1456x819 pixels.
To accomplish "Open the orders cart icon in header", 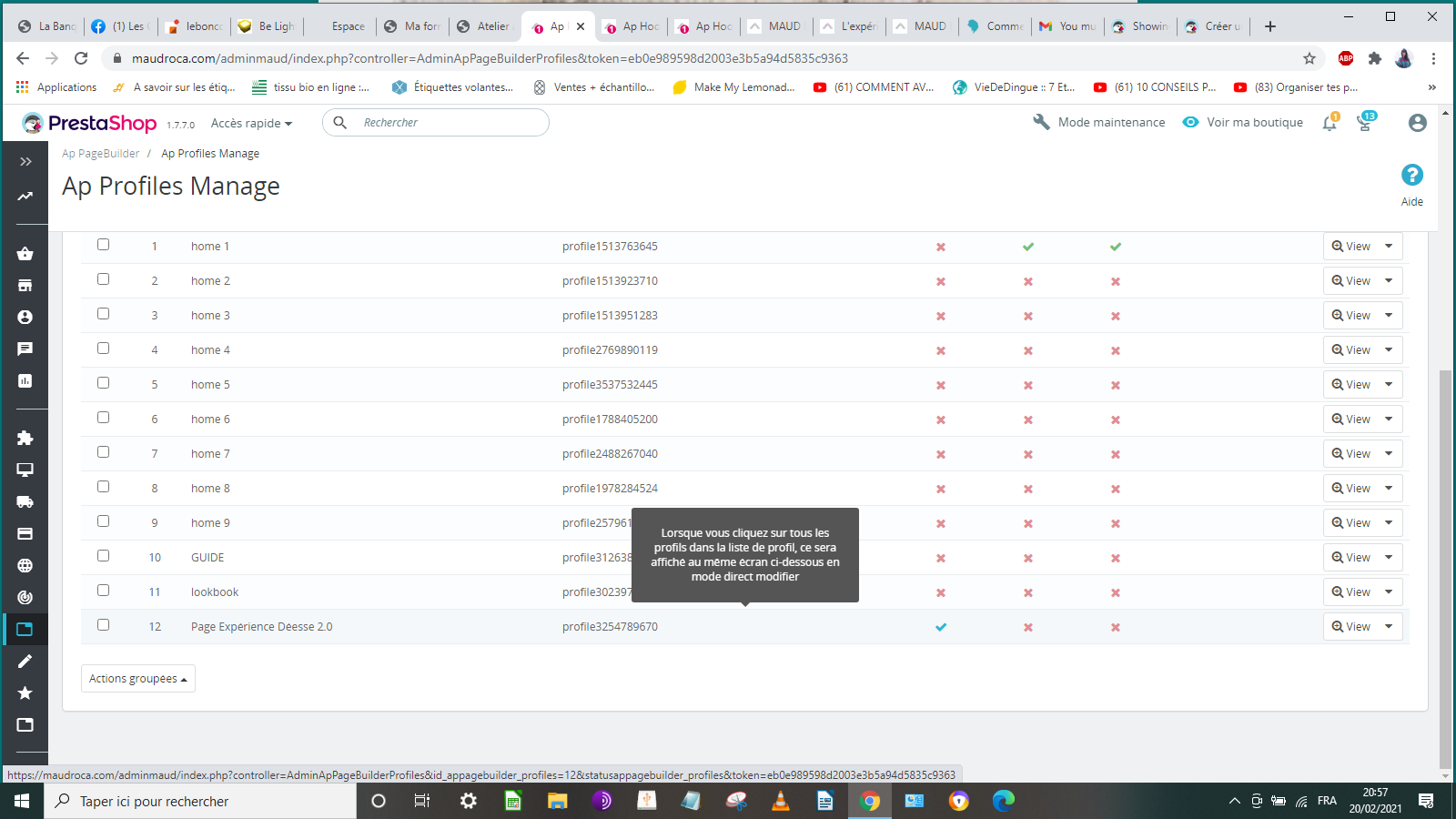I will pos(1365,123).
